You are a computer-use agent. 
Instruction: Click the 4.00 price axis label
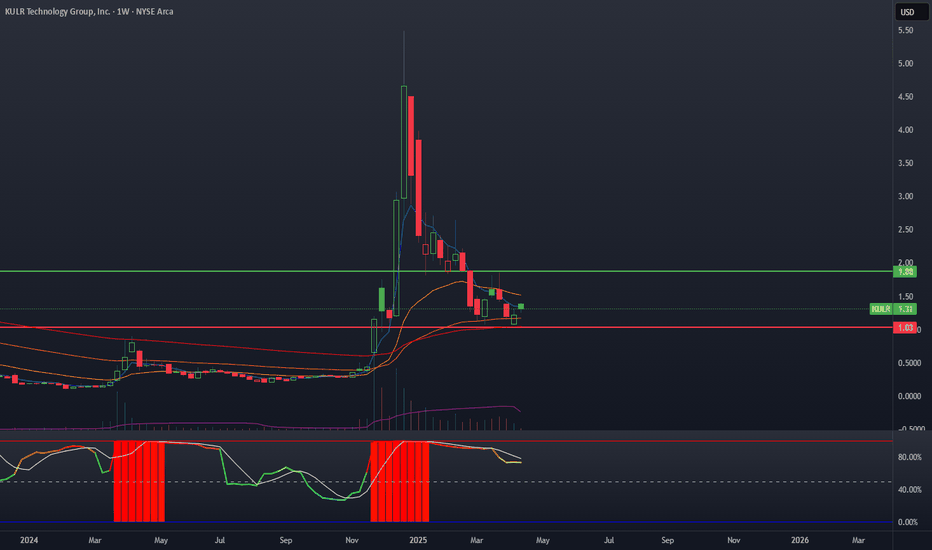(906, 130)
